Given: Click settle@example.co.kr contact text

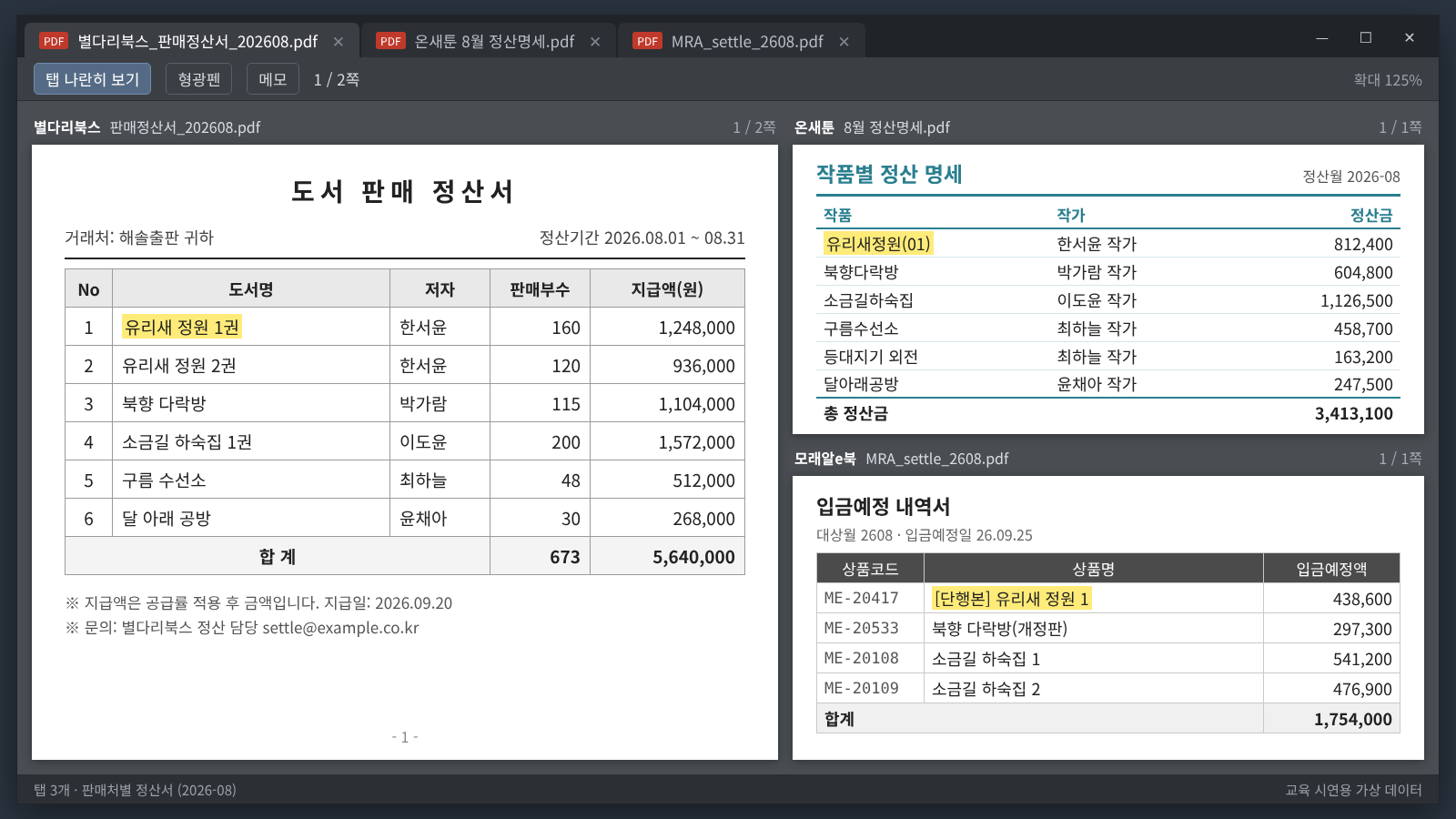Looking at the screenshot, I should 340,628.
